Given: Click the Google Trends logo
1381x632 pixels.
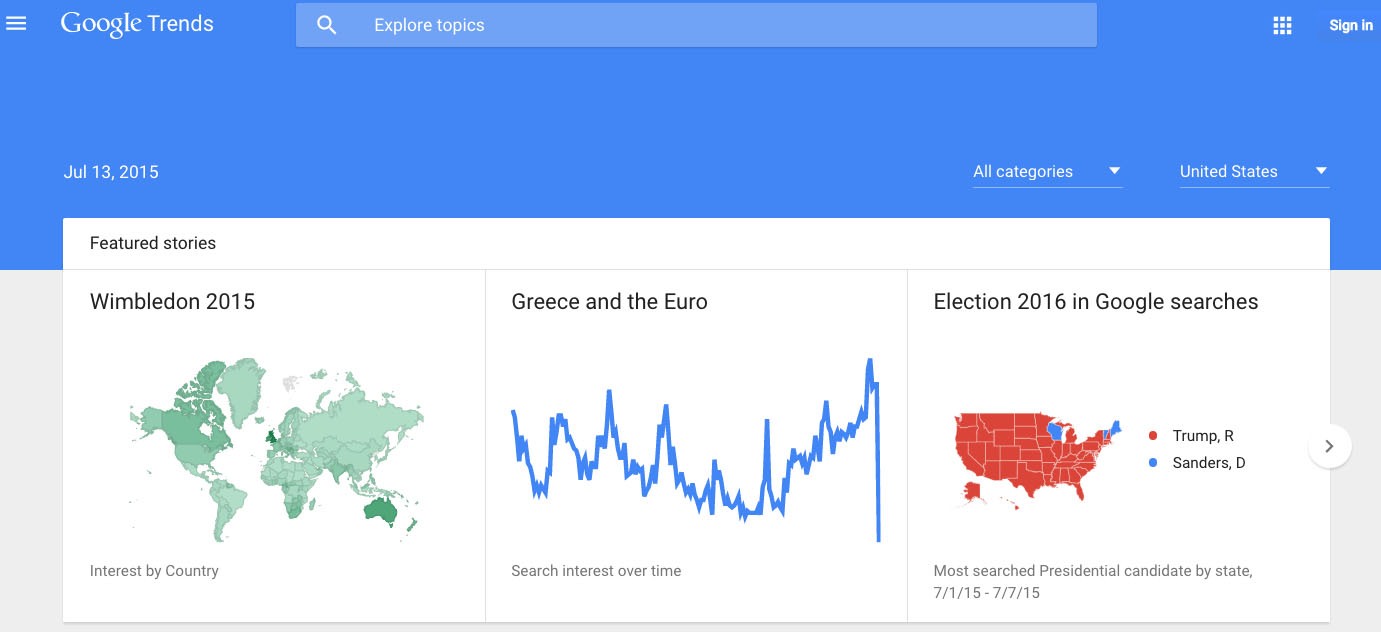Looking at the screenshot, I should (136, 23).
